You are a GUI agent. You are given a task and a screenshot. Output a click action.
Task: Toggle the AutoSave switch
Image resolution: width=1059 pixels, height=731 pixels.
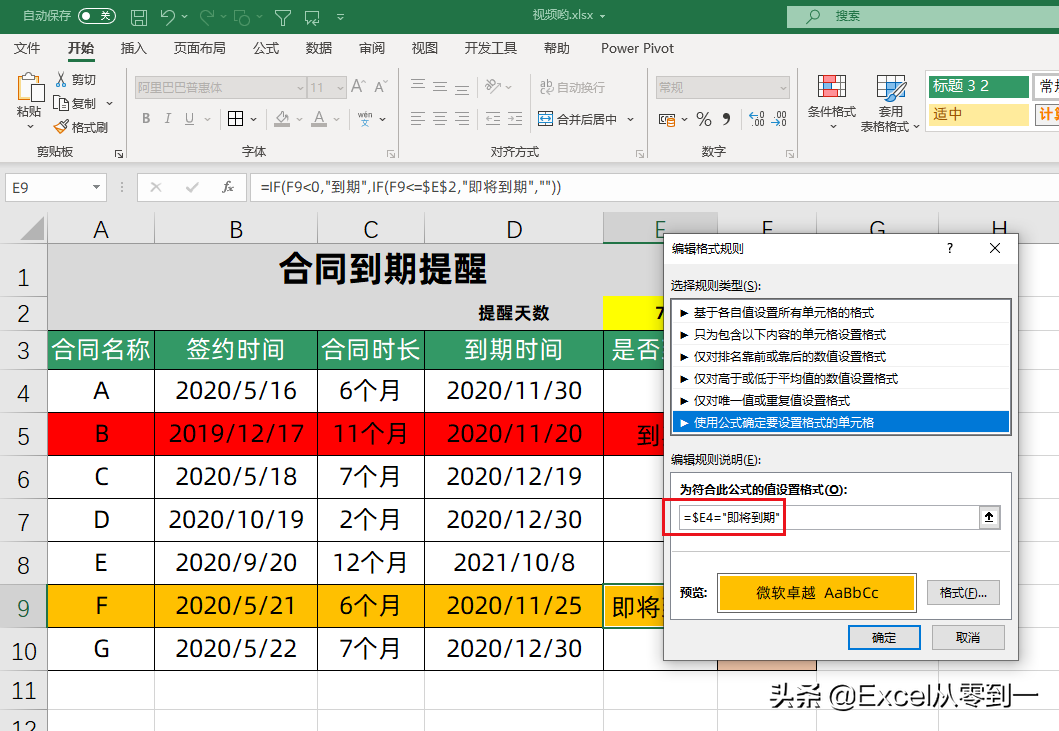click(x=97, y=16)
